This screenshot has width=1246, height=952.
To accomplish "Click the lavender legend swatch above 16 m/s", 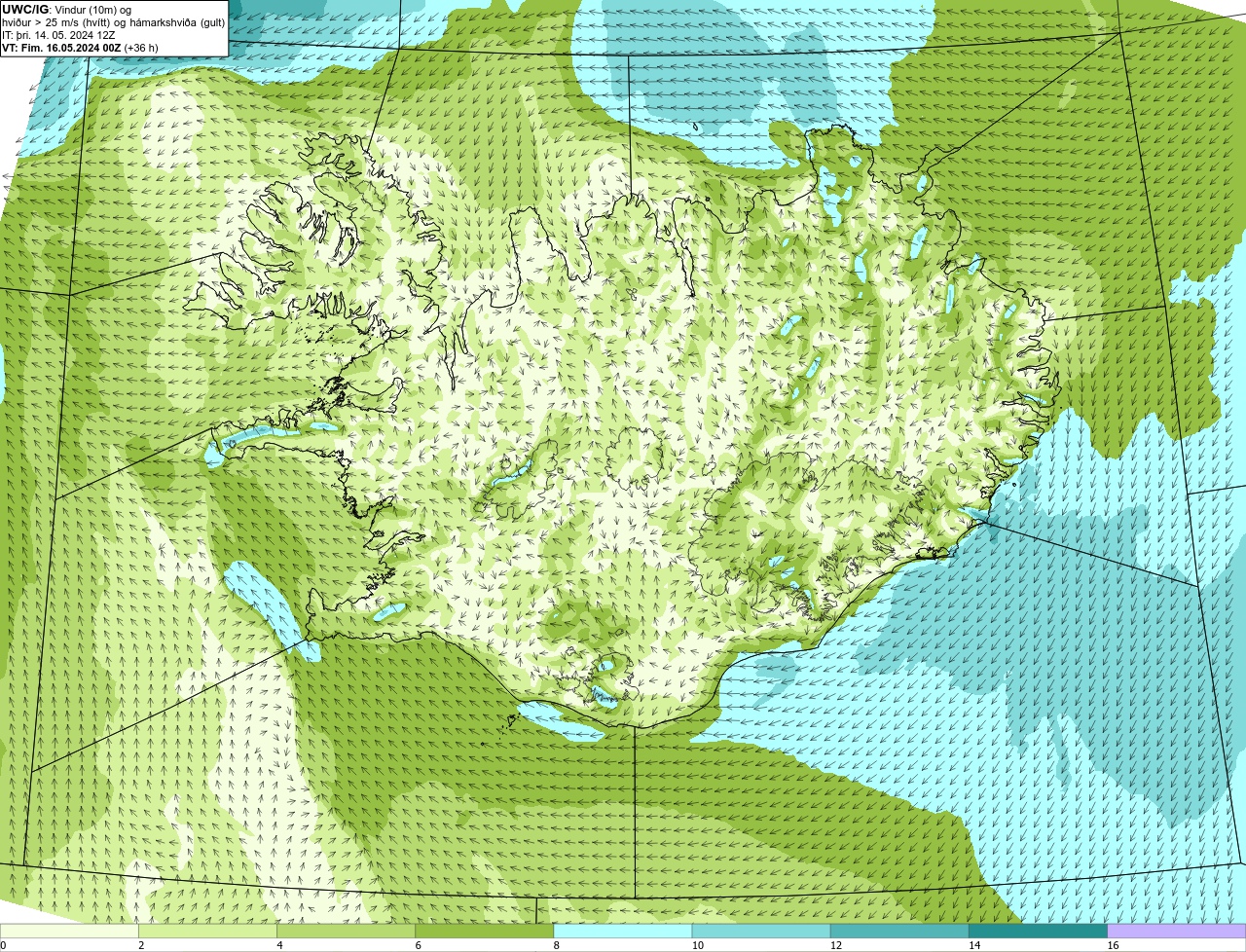I will point(1177,931).
